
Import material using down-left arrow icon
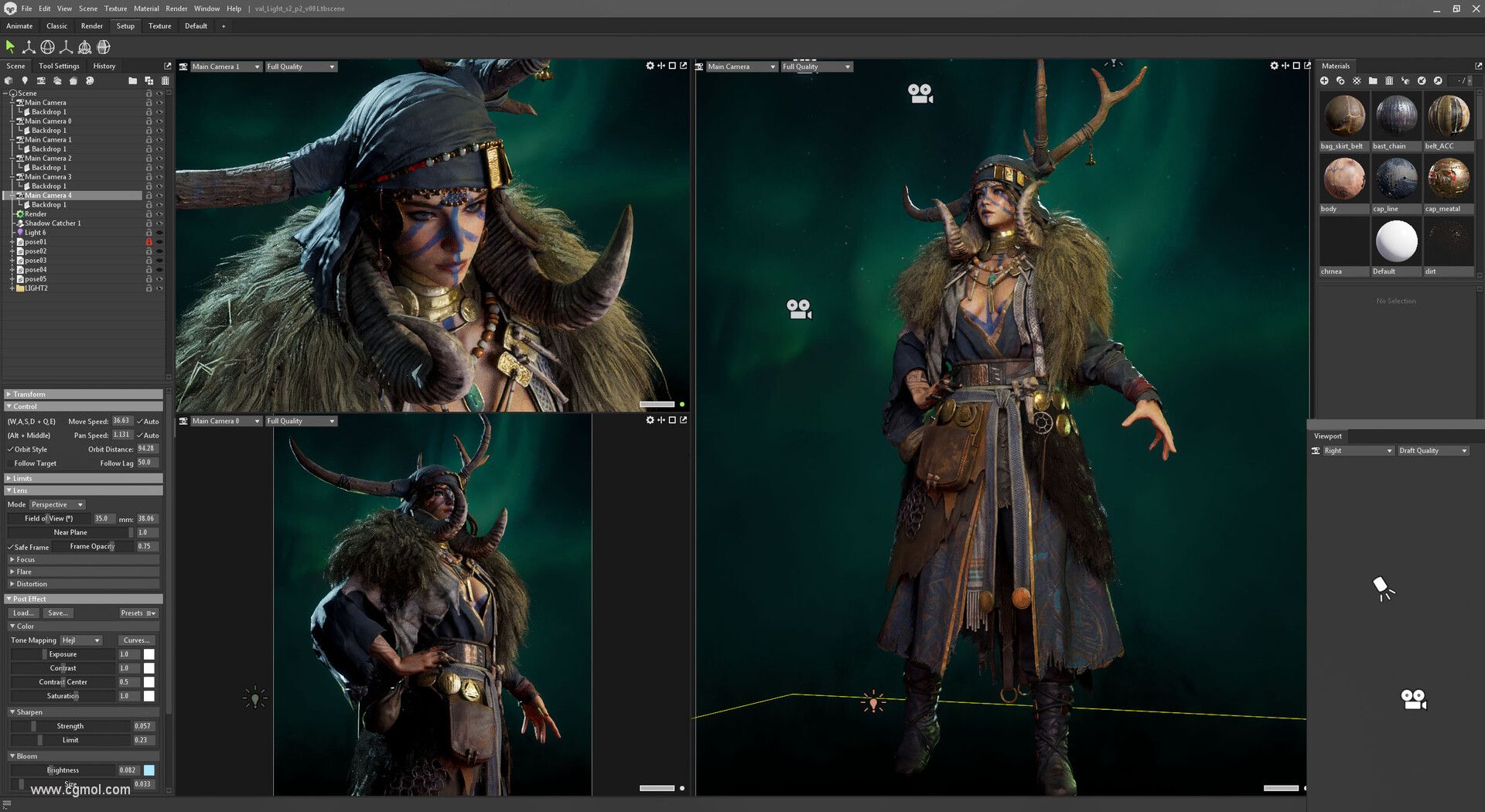1422,80
